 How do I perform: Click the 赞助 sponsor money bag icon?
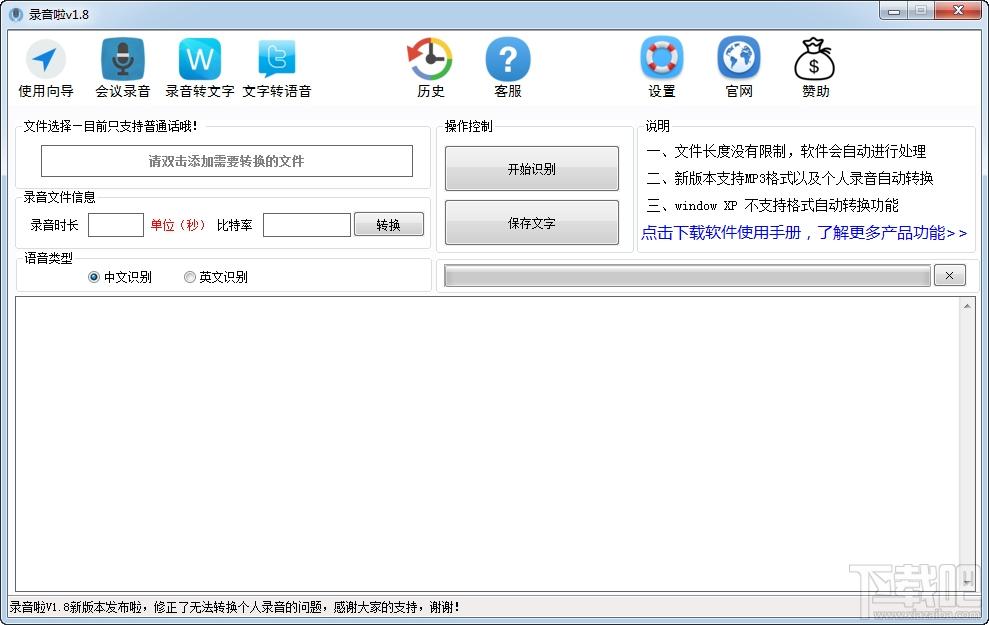point(815,61)
